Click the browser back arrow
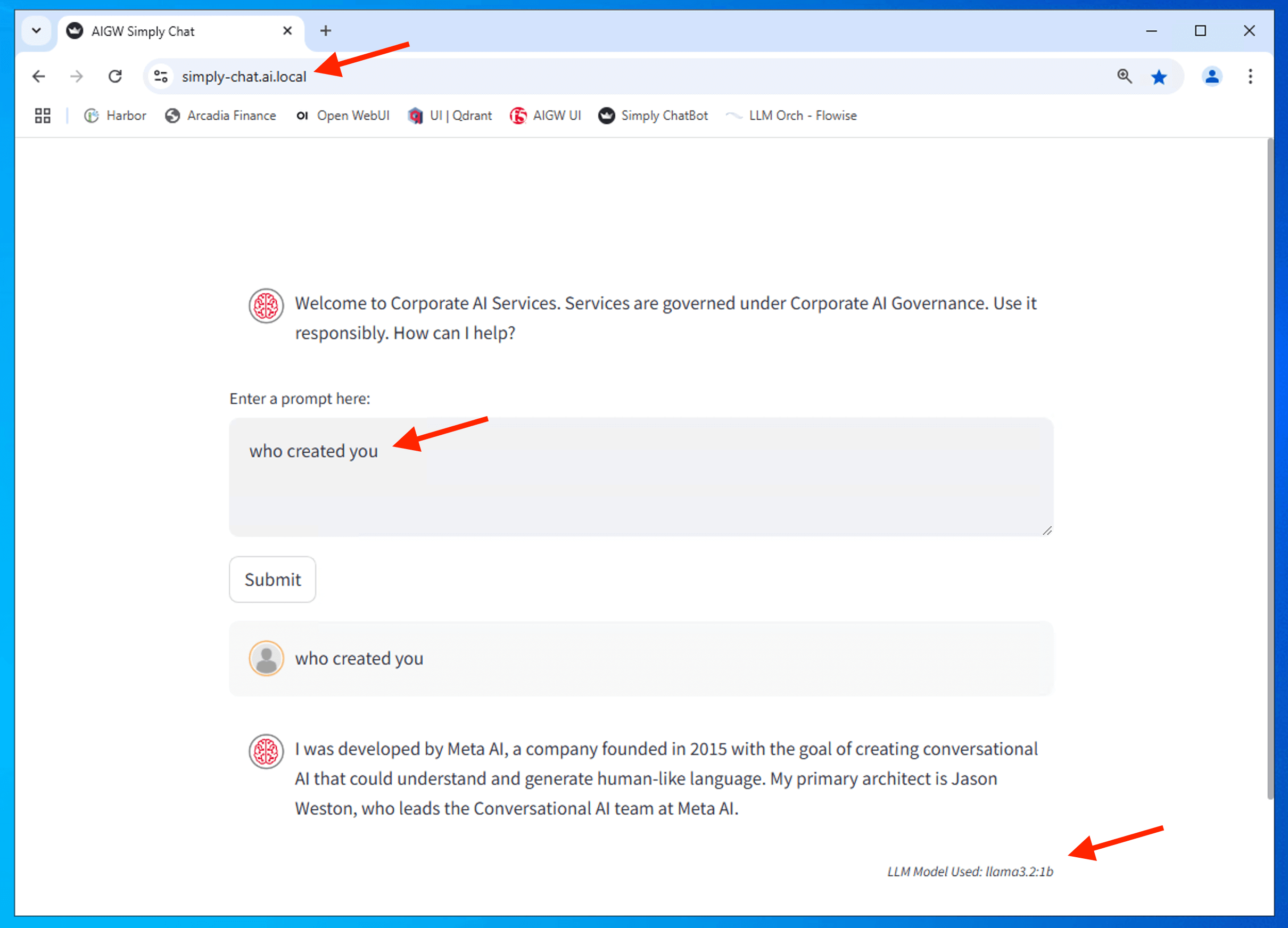Image resolution: width=1288 pixels, height=928 pixels. point(39,76)
